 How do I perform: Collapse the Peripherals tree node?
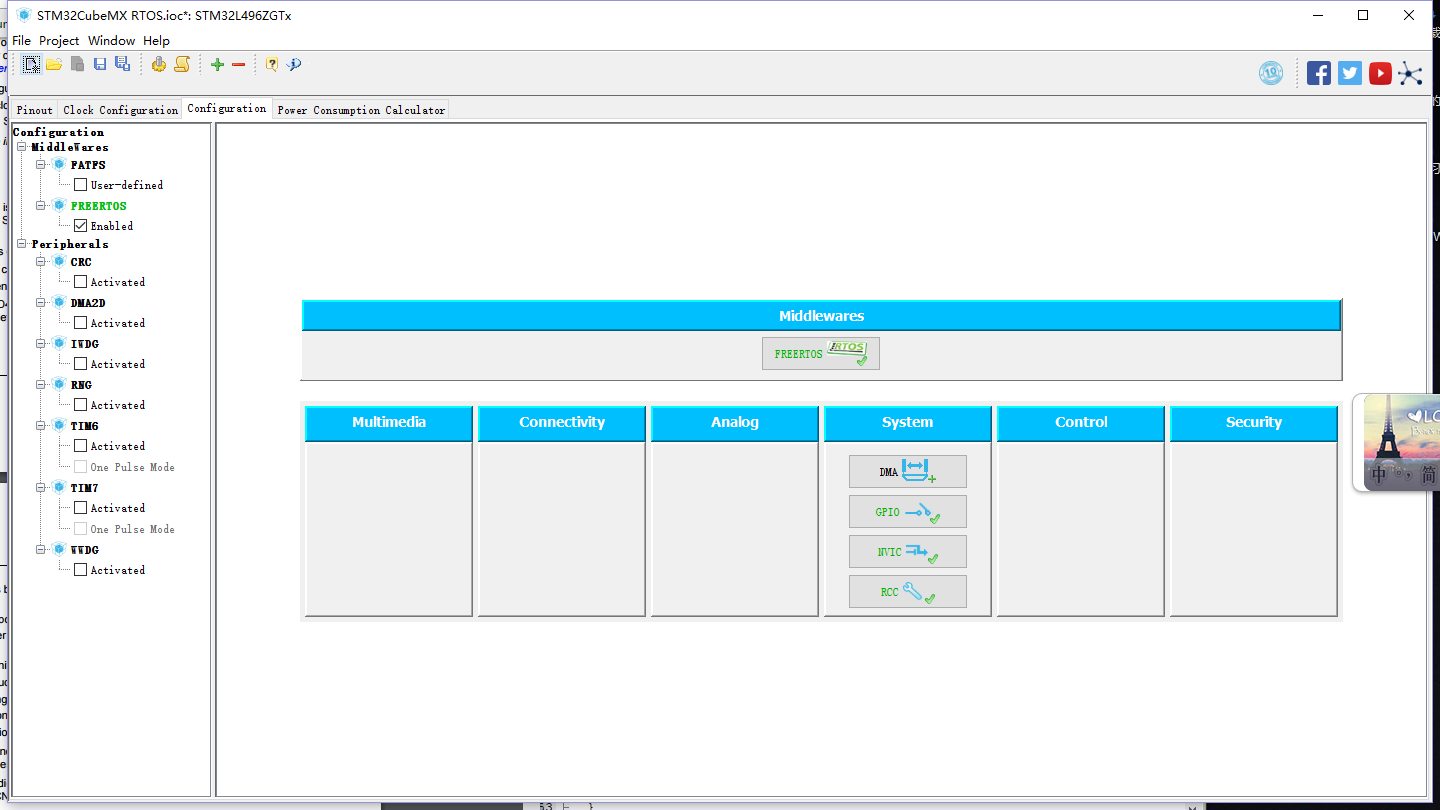click(22, 244)
